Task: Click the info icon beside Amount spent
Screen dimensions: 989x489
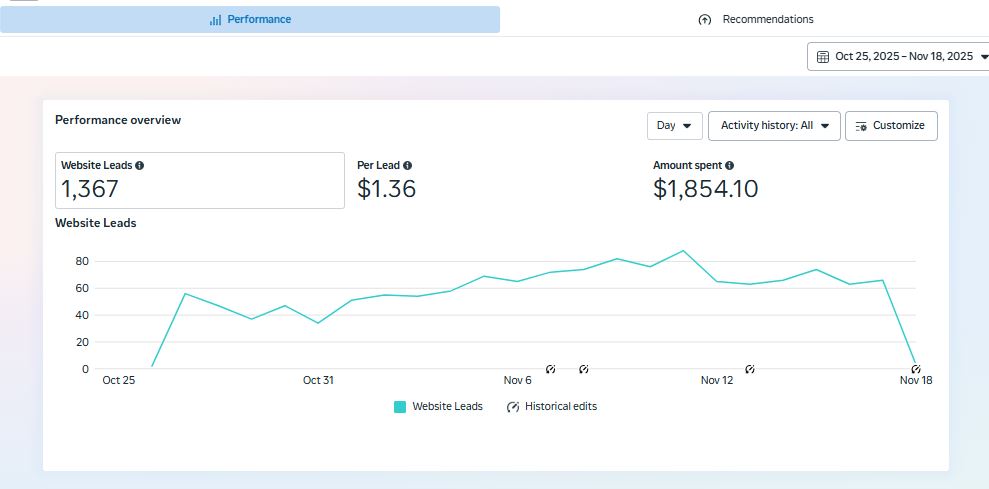Action: coord(729,166)
